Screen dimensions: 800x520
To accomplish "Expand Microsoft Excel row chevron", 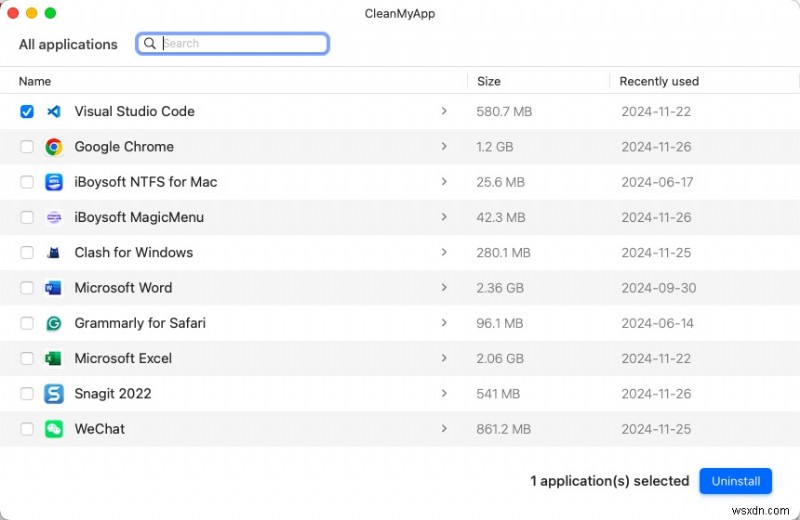I will 444,358.
